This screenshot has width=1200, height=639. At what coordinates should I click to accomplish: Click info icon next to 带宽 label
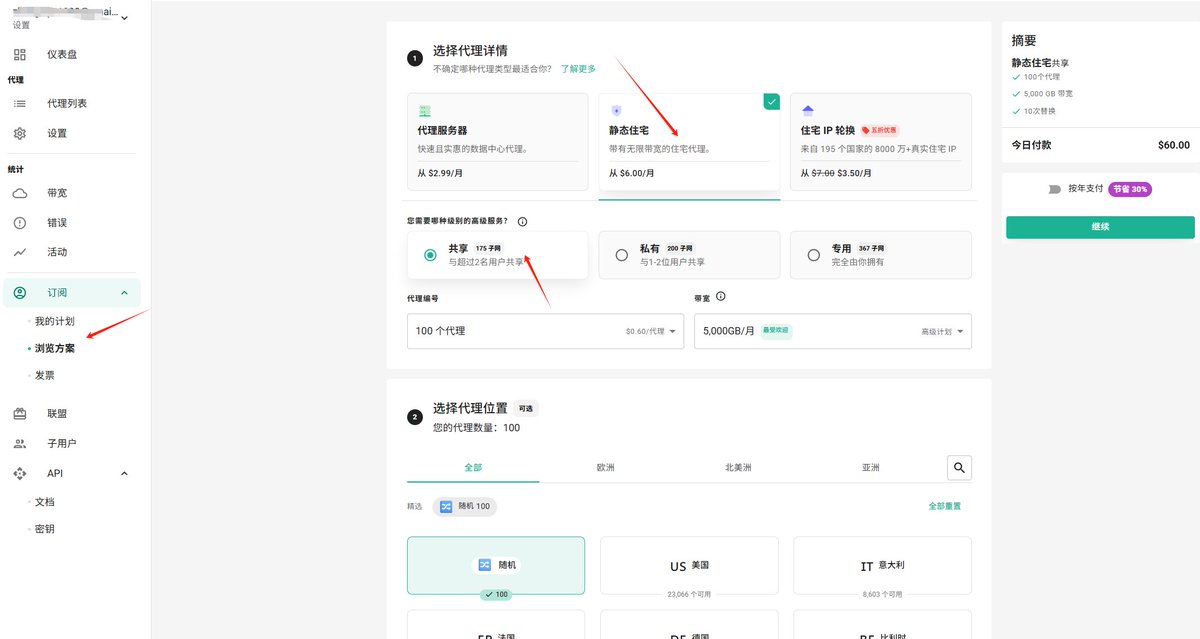tap(721, 296)
